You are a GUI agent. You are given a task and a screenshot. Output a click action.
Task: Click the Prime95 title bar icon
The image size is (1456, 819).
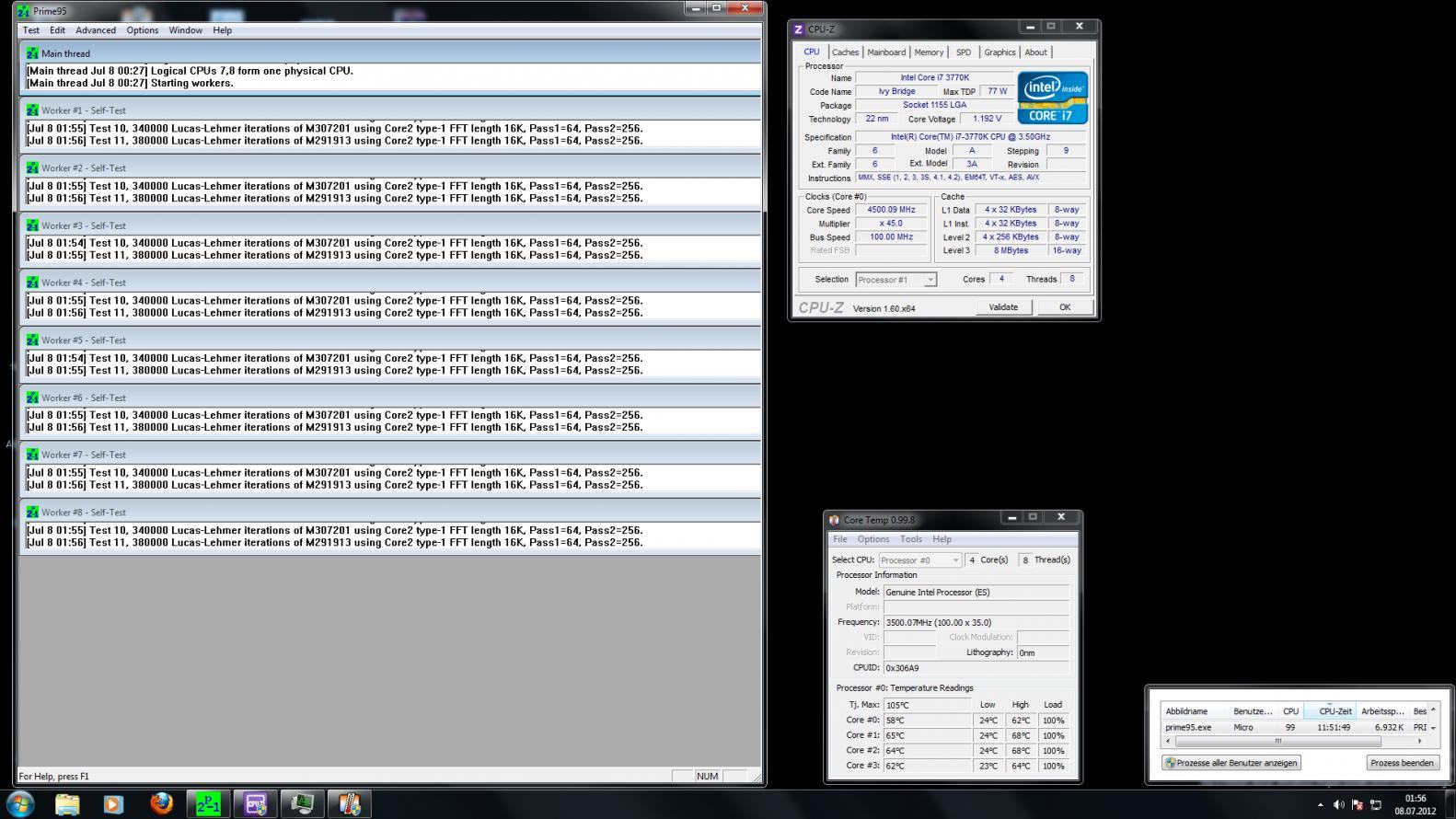(24, 11)
